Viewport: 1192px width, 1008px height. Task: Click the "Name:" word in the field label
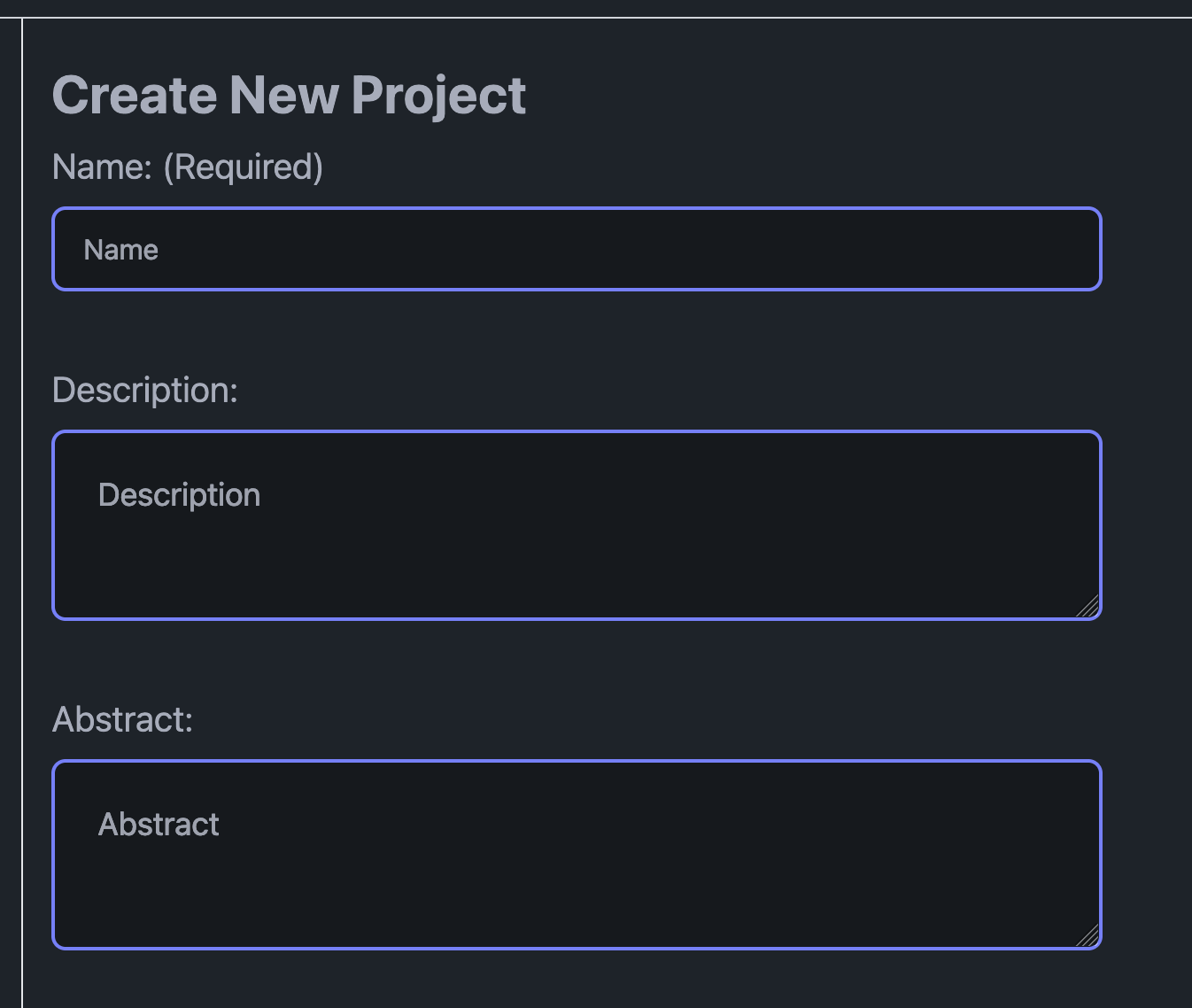(102, 167)
